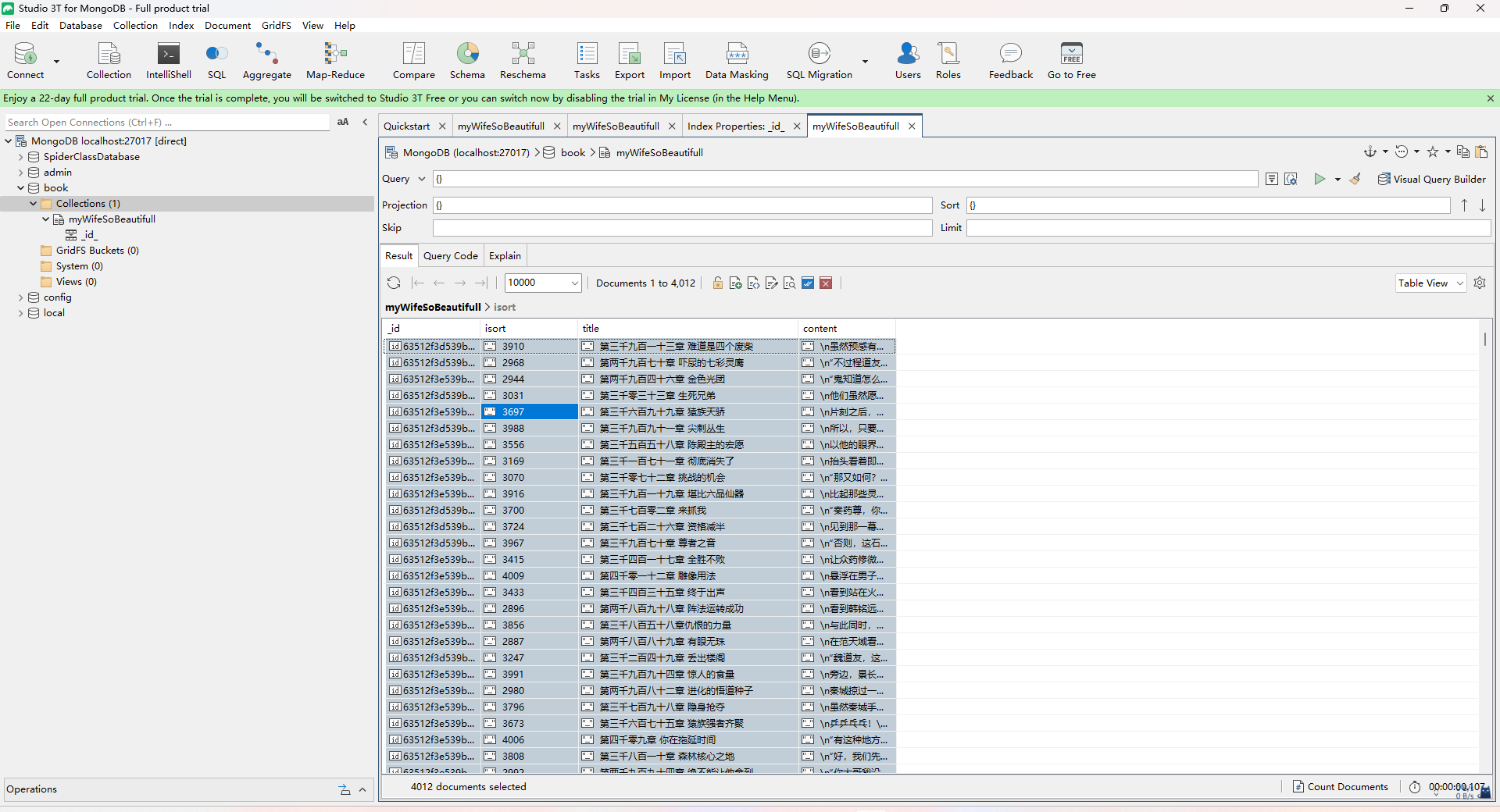Click the book breadcrumb link
Viewport: 1500px width, 812px height.
point(573,152)
